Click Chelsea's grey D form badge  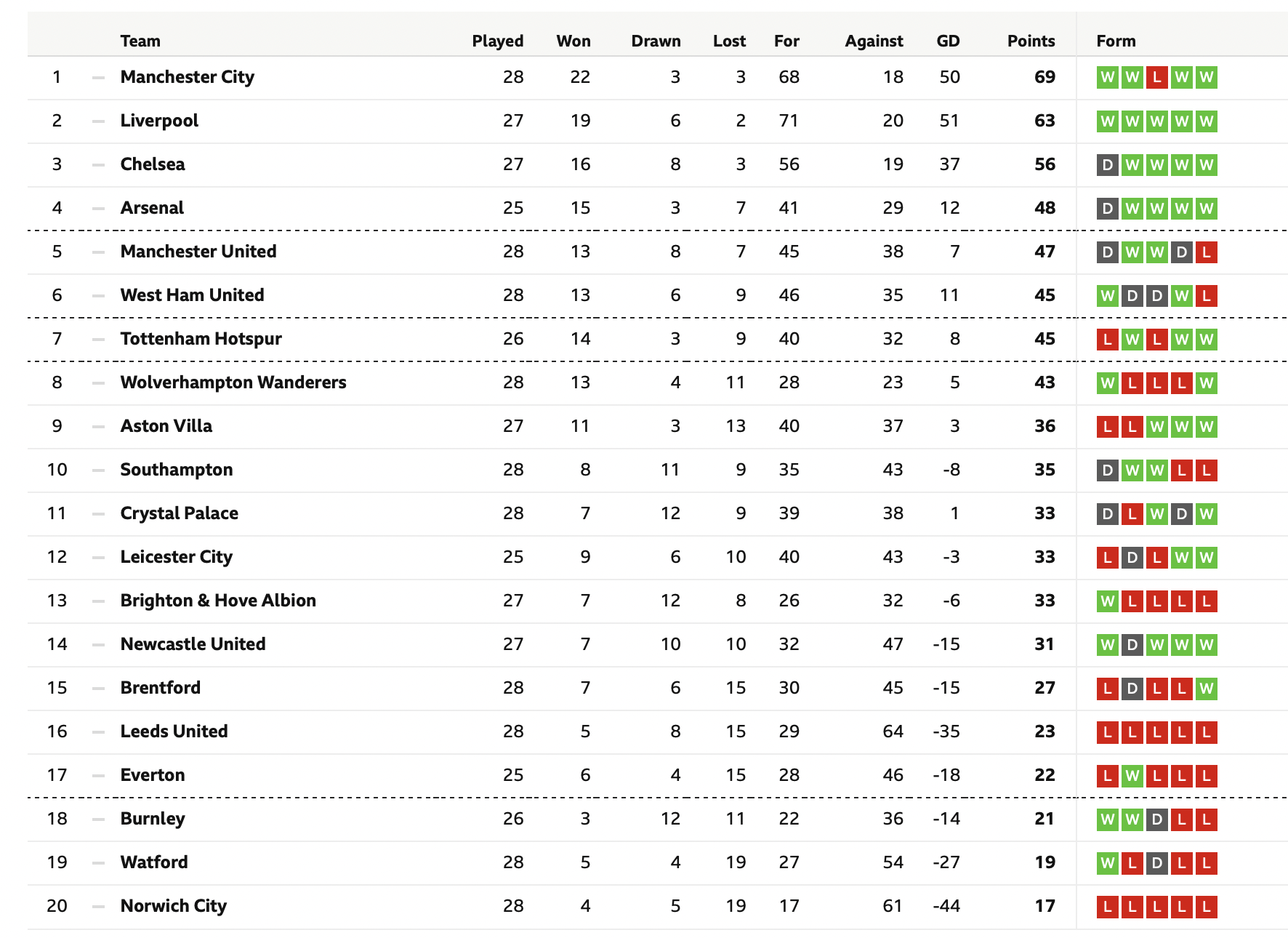pos(1107,164)
